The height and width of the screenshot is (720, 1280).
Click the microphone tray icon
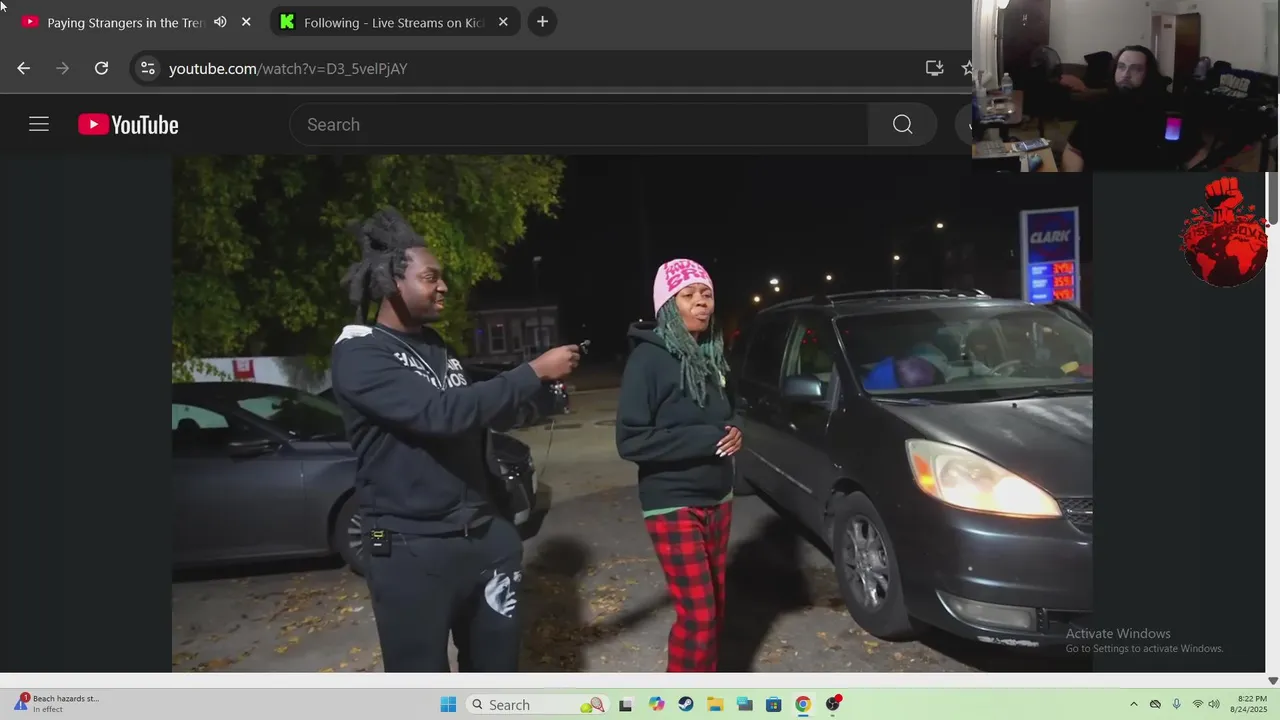(1176, 704)
